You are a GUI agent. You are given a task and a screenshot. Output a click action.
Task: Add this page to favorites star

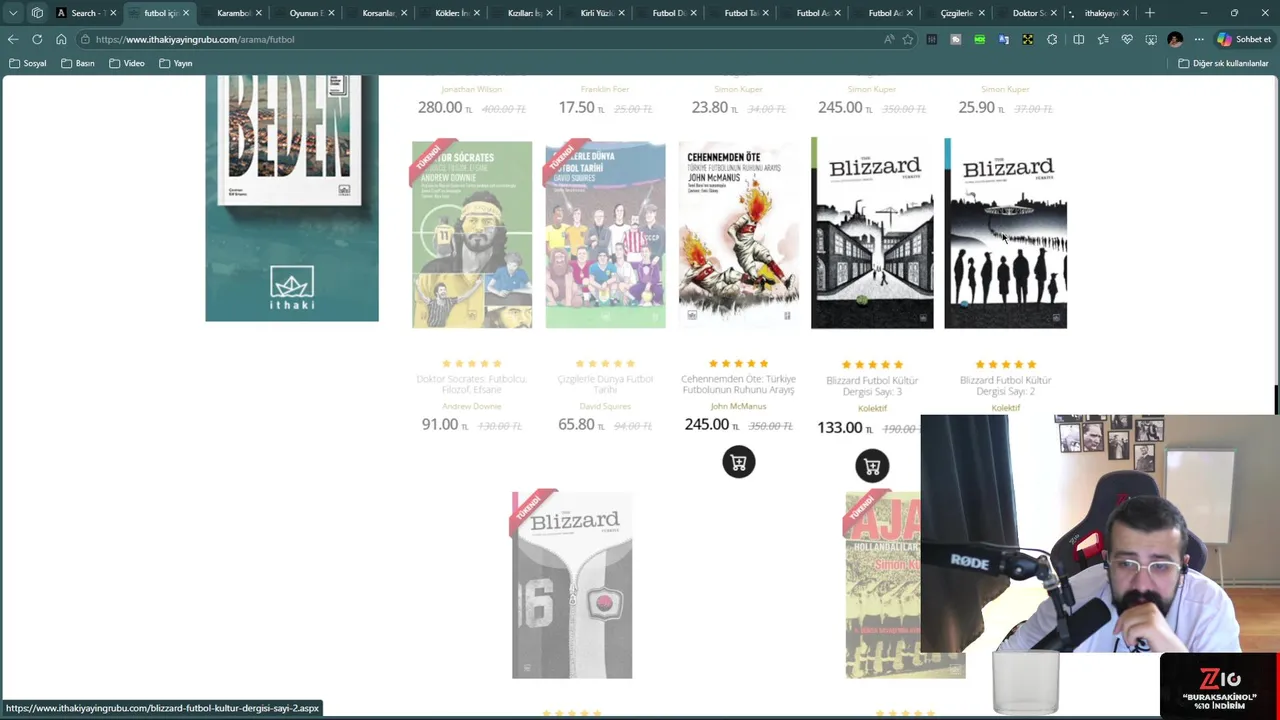coord(908,39)
